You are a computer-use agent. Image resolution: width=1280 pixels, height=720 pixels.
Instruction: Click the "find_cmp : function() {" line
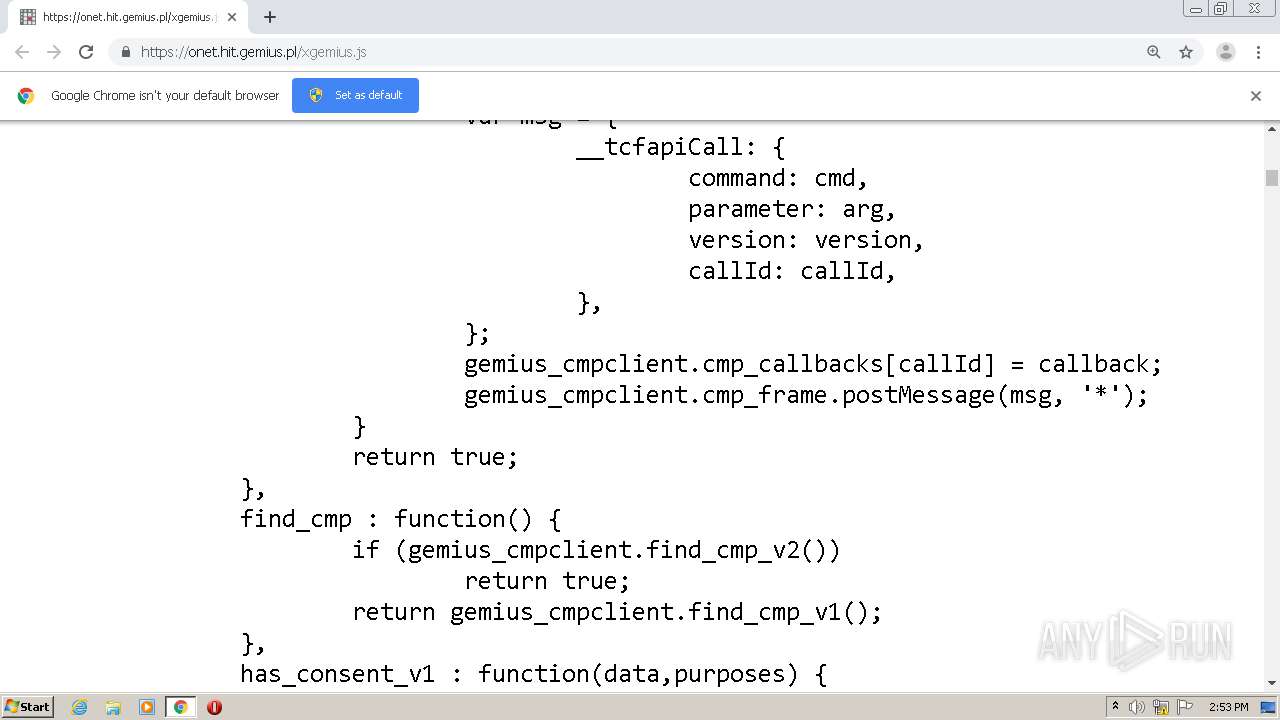click(x=400, y=519)
